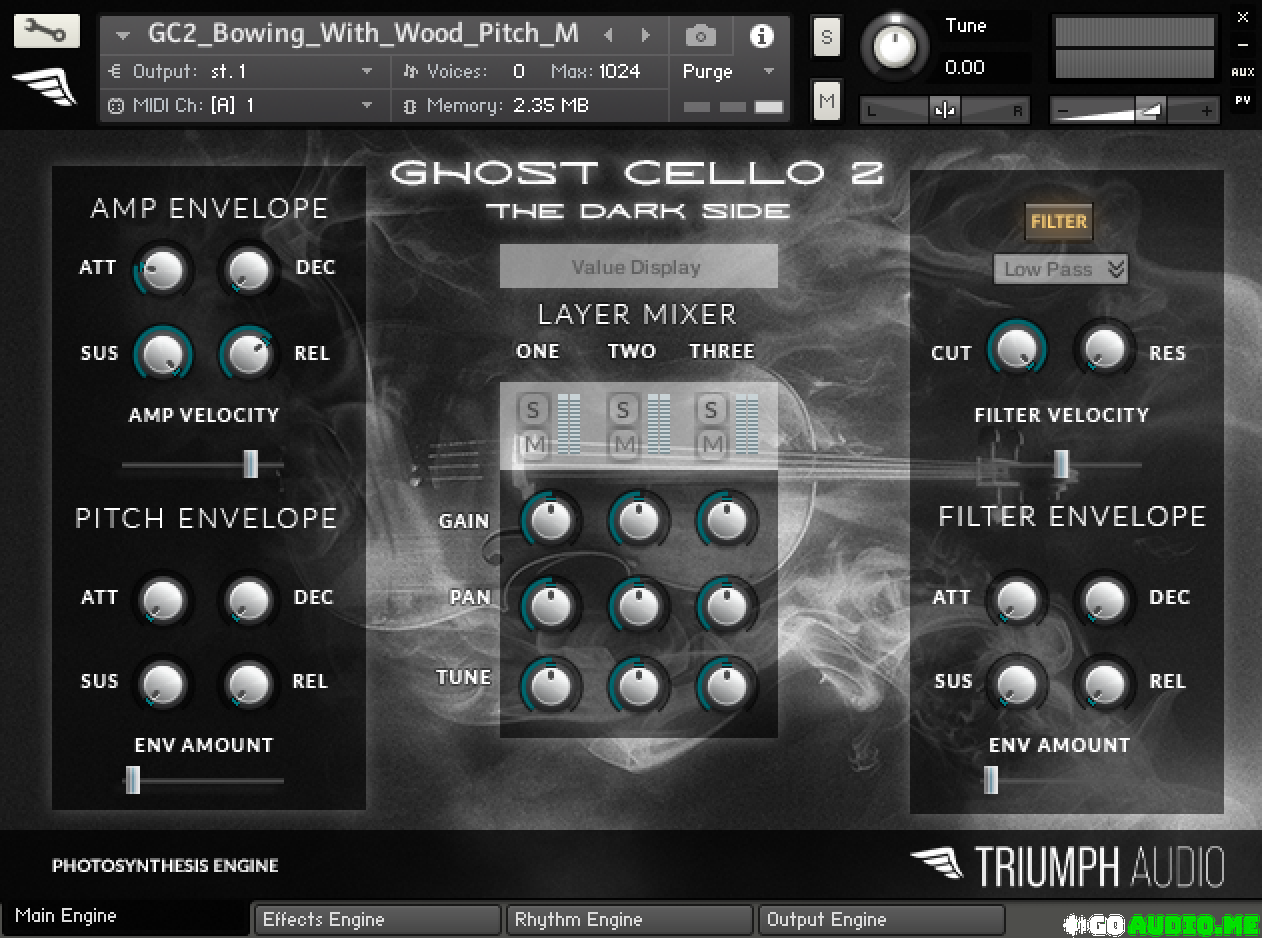
Task: Solo layer ONE in Layer Mixer
Action: [533, 409]
